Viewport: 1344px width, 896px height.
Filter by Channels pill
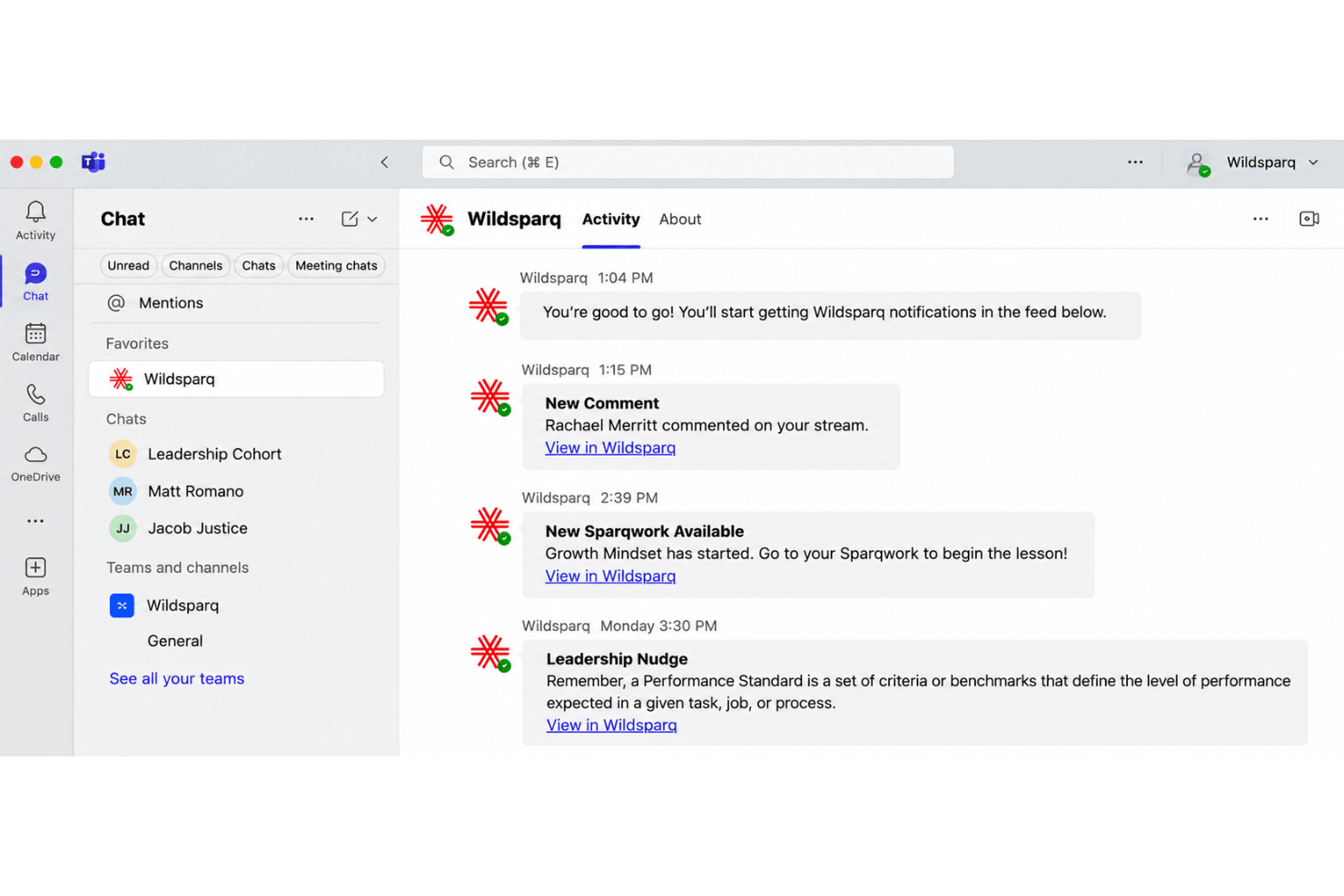(x=195, y=266)
